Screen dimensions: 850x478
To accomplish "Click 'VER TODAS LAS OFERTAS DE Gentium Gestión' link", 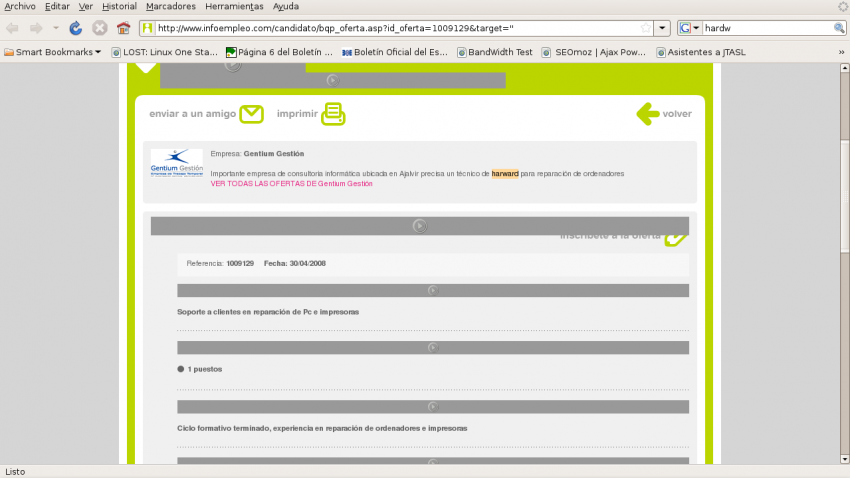I will tap(291, 184).
